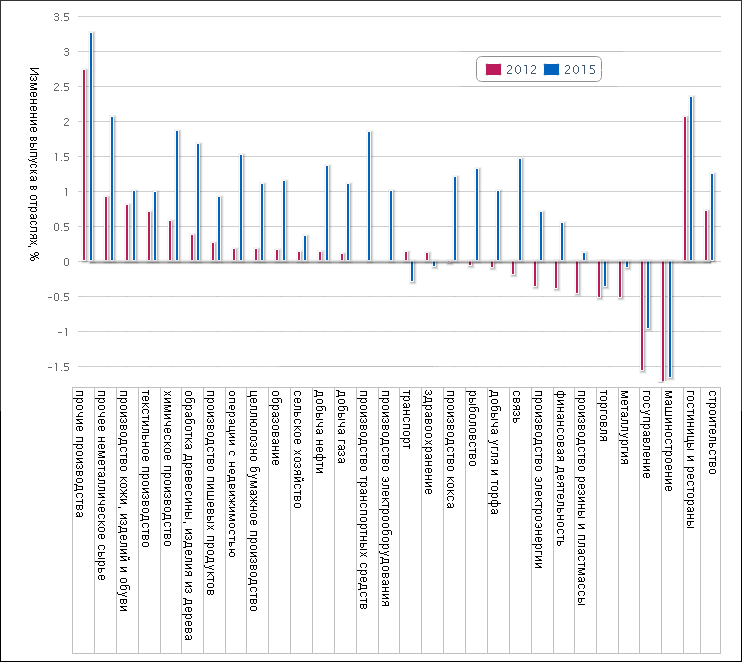The image size is (743, 663).
Task: Click the 2012 bar for машиностроение
Action: tap(663, 322)
